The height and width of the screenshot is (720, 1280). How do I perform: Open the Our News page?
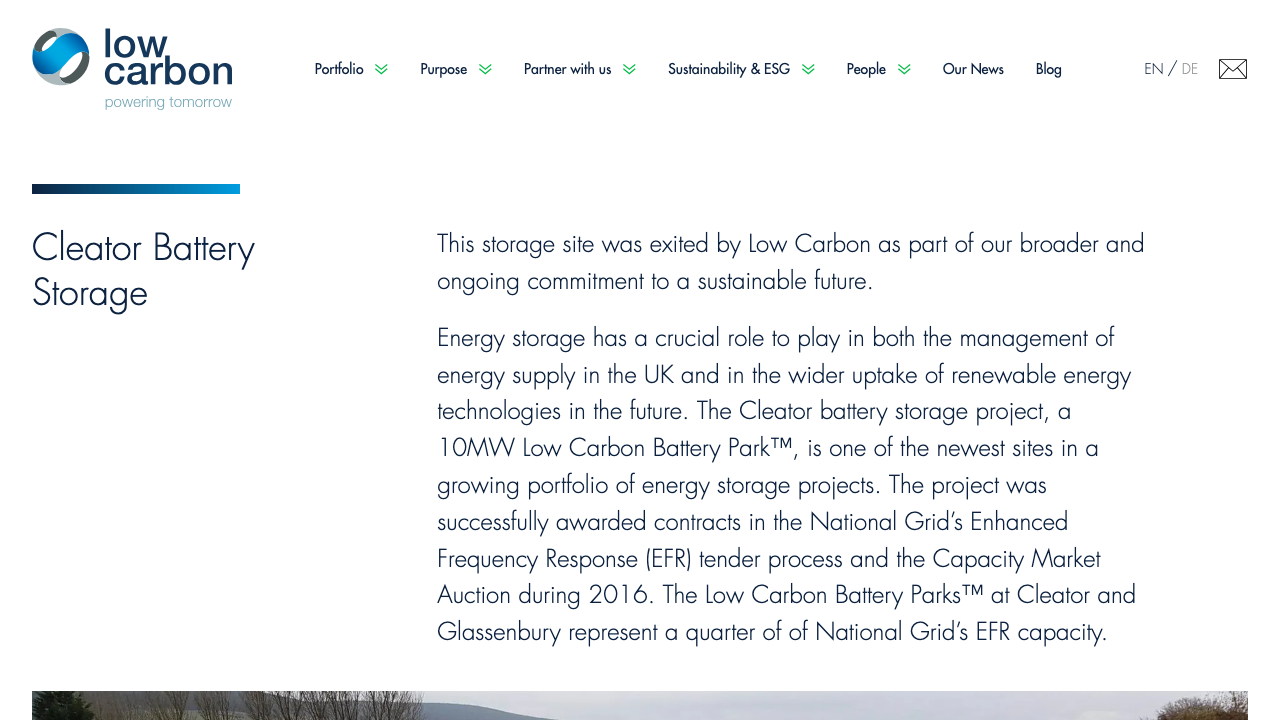tap(973, 69)
